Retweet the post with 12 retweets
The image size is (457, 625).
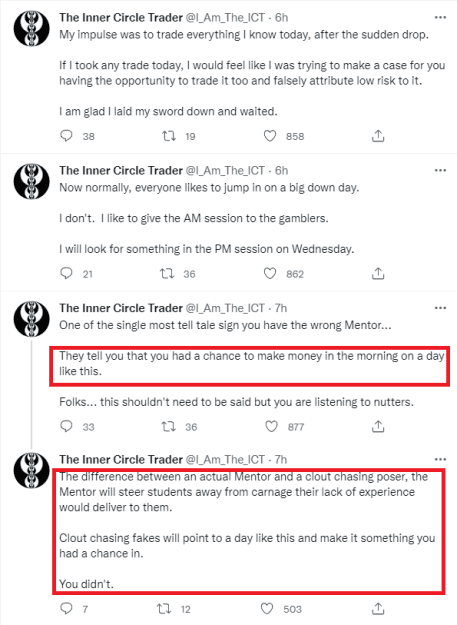coord(164,609)
